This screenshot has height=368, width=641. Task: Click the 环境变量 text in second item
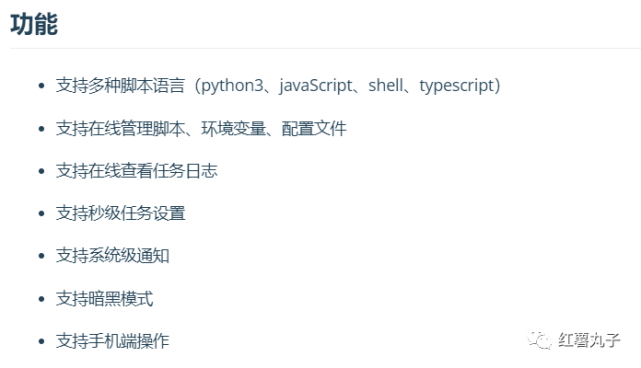pyautogui.click(x=233, y=128)
